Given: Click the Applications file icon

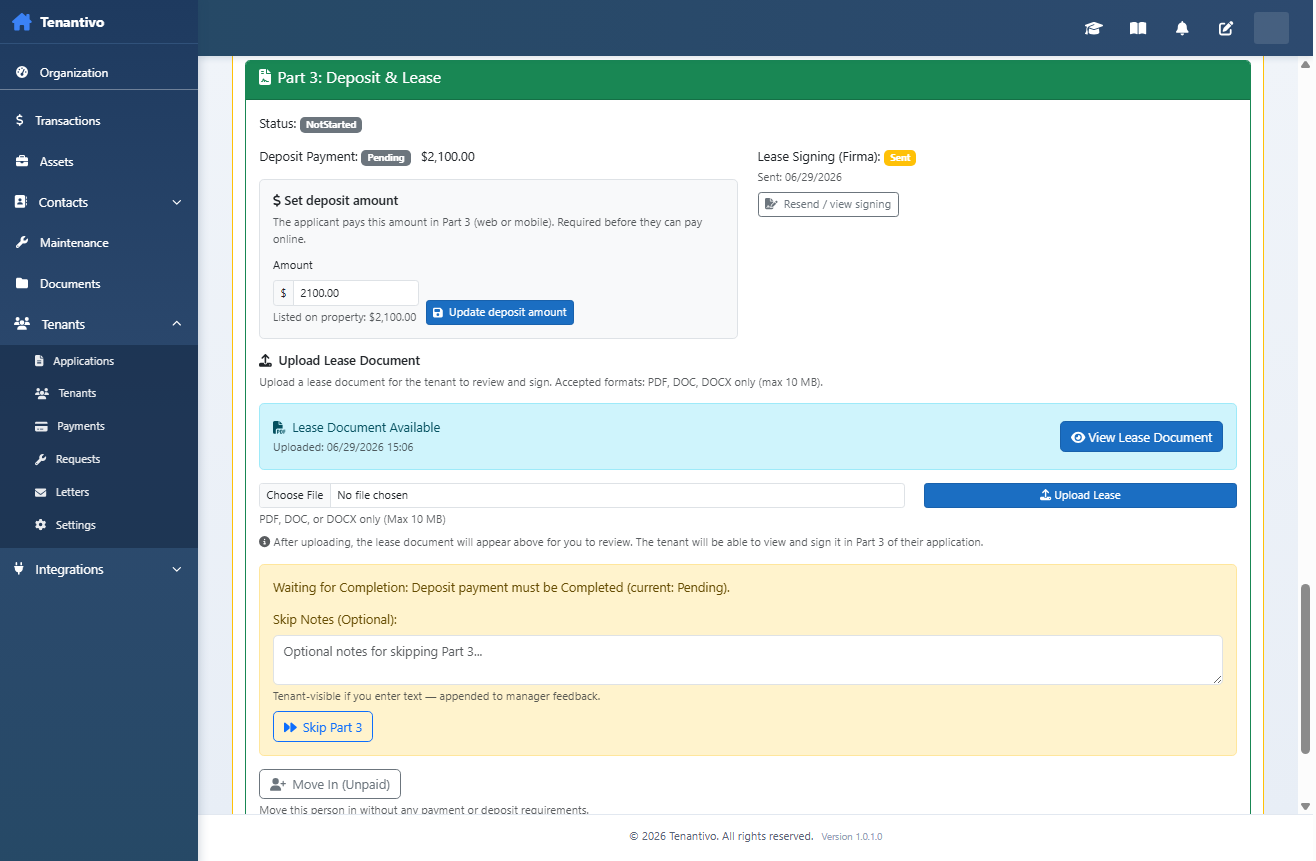Looking at the screenshot, I should click(x=40, y=361).
